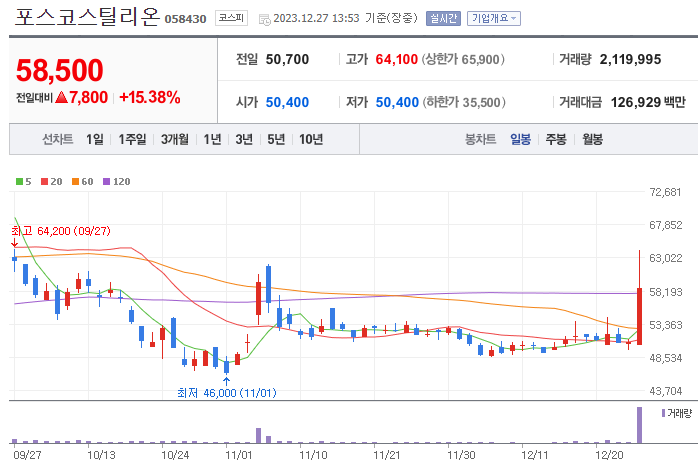The width and height of the screenshot is (698, 474).
Task: Click the orange 60-day moving average swatch
Action: click(x=75, y=182)
